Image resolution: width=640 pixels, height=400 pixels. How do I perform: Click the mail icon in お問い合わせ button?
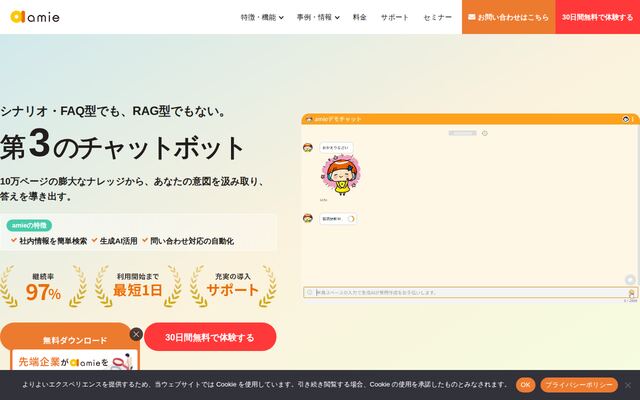pos(471,17)
